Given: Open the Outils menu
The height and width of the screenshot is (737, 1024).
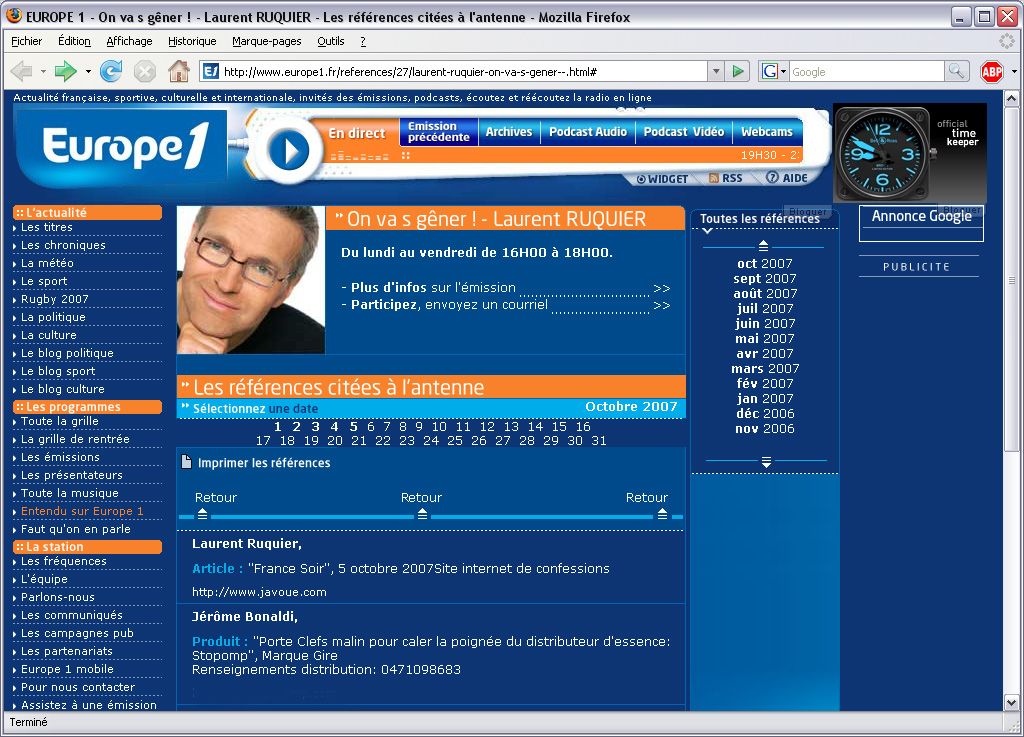Looking at the screenshot, I should 330,41.
